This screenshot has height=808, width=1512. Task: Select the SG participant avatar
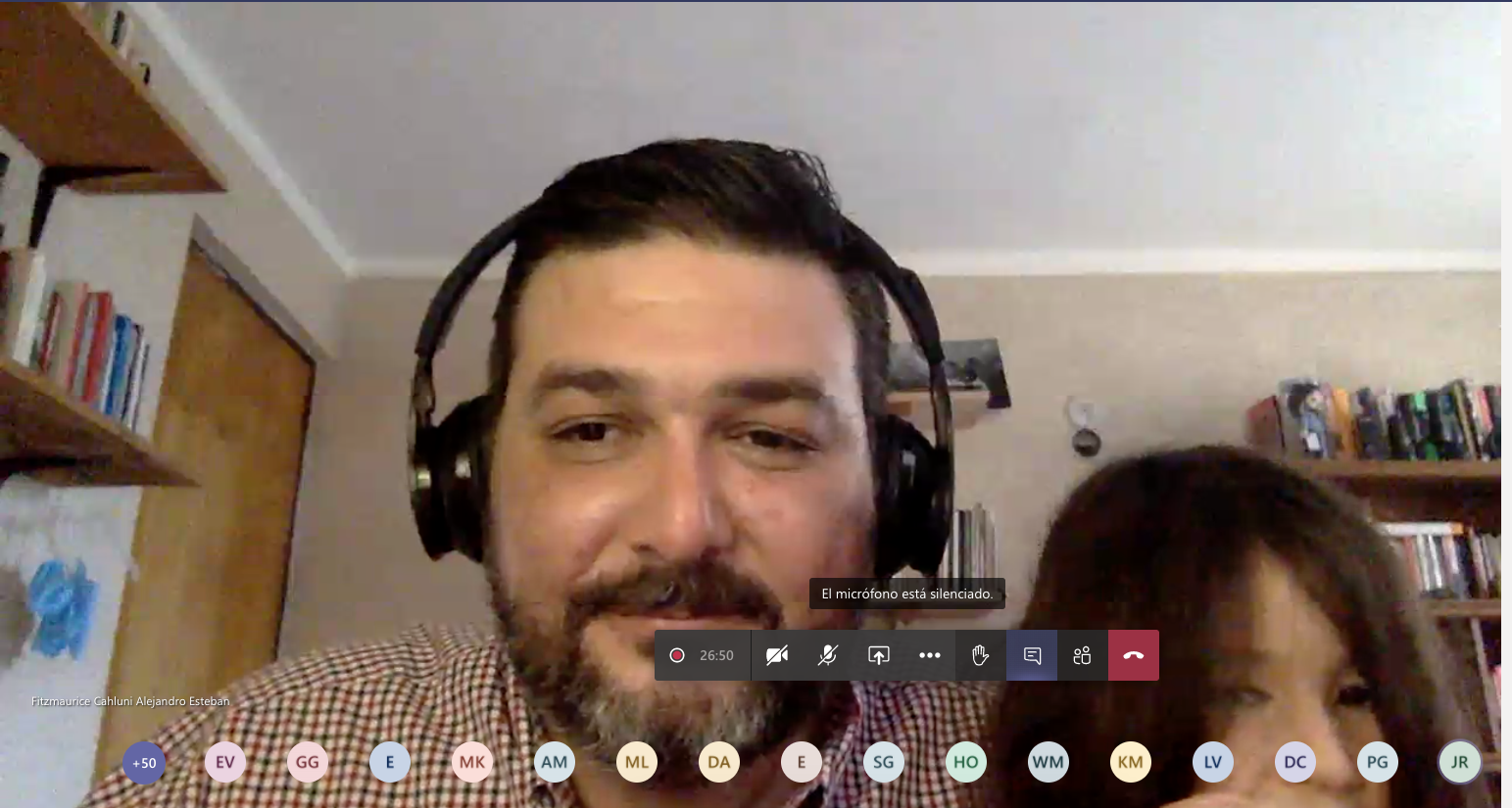[884, 762]
